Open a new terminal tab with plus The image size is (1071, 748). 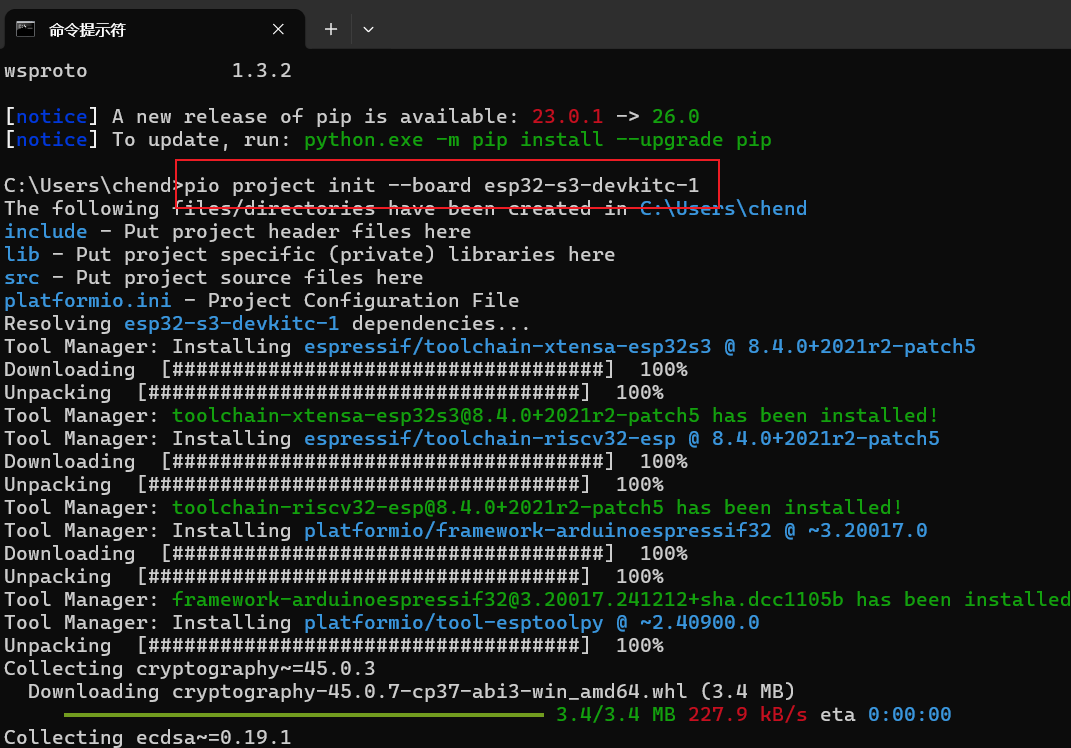pos(331,29)
